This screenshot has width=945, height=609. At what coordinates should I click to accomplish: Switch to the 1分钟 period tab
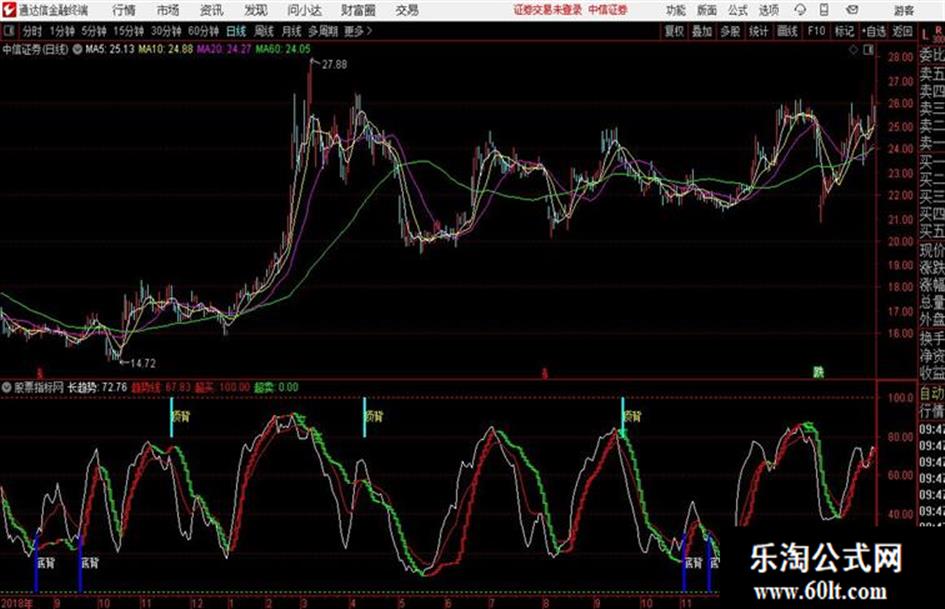[61, 31]
